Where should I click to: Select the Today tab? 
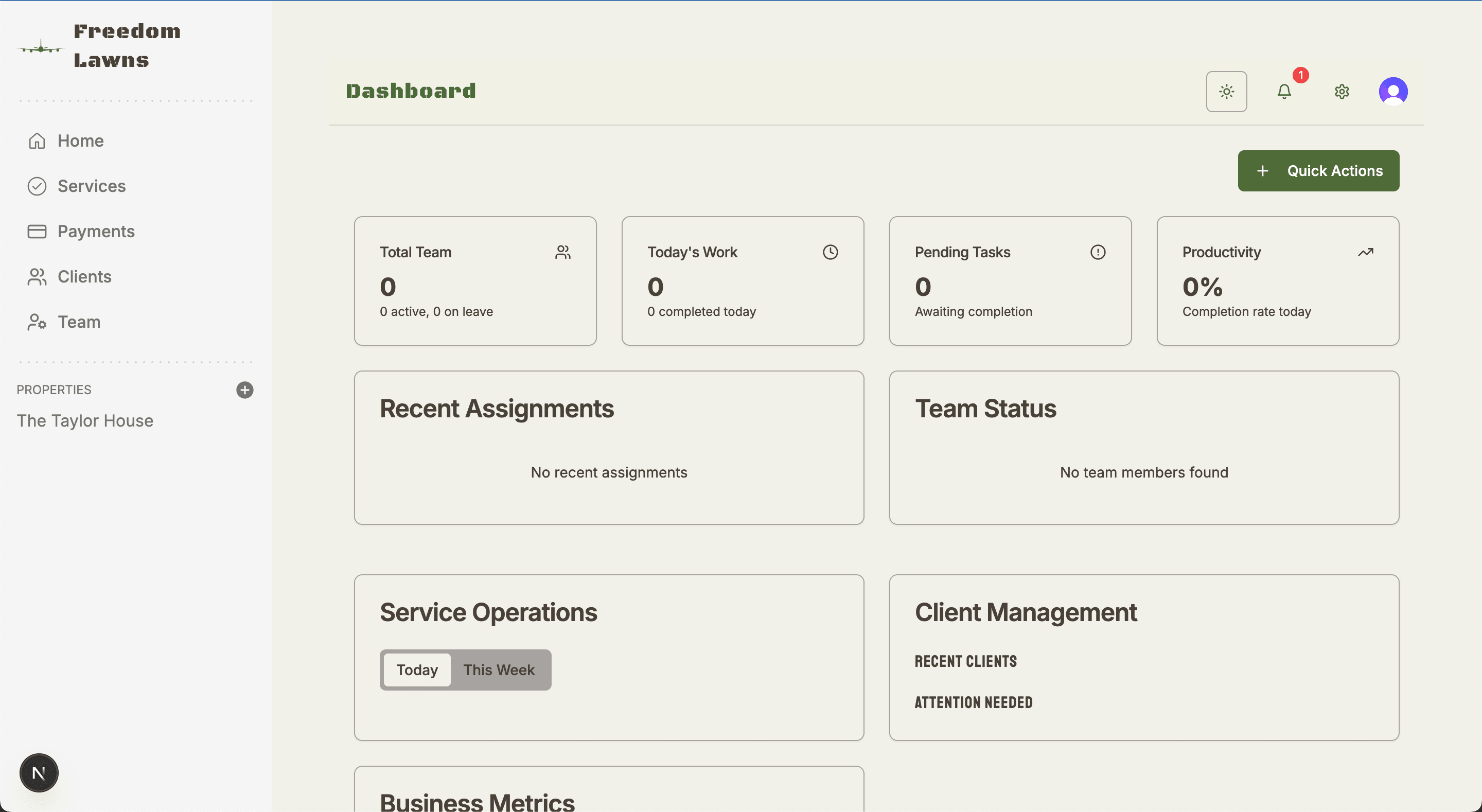(416, 670)
